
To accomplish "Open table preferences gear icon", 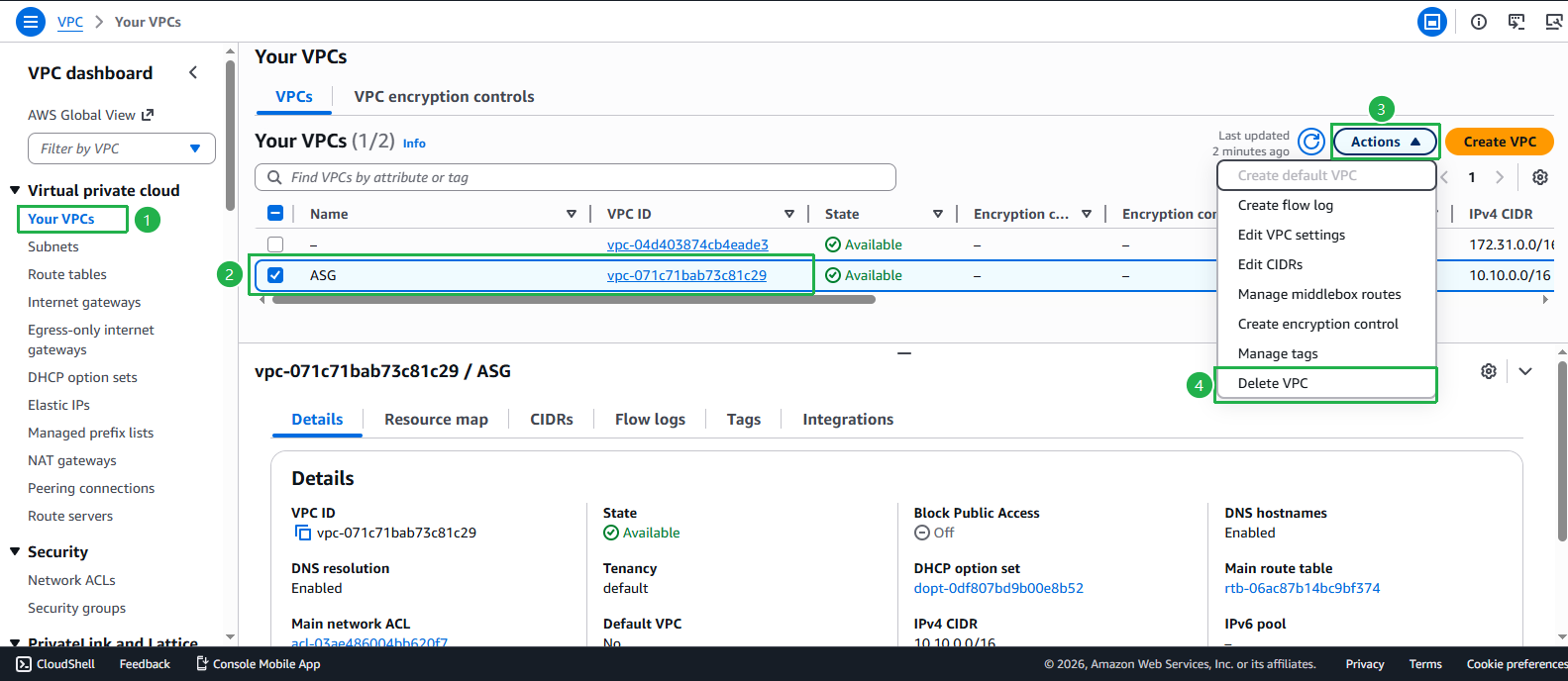I will coord(1540,177).
